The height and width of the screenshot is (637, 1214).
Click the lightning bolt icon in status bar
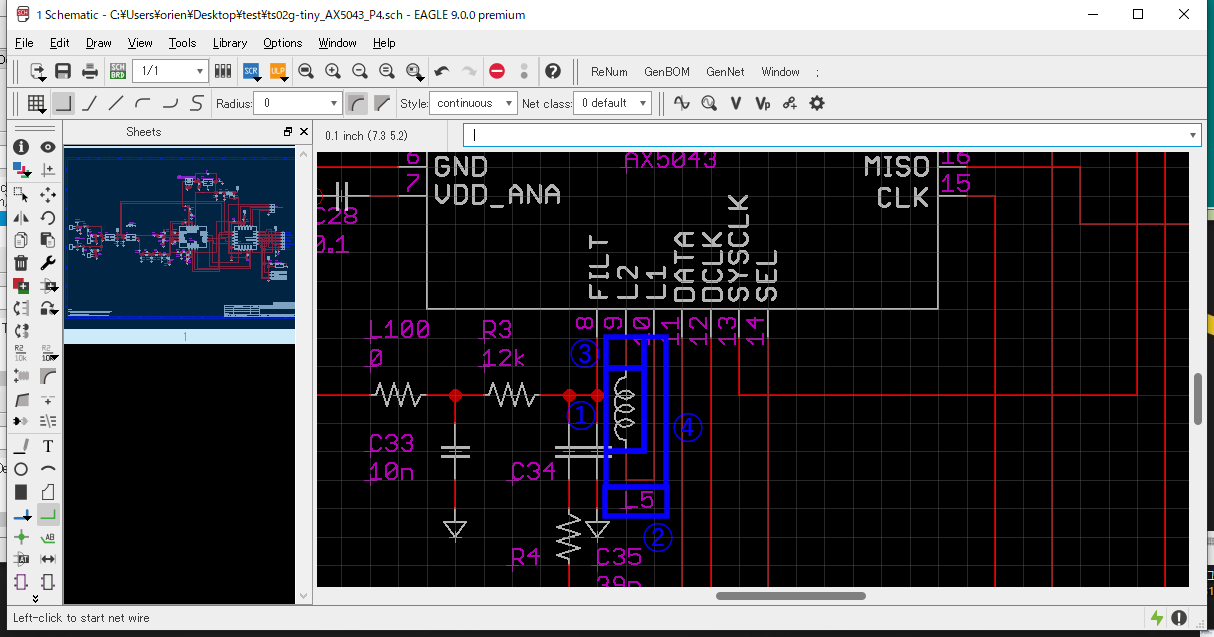coord(1157,618)
